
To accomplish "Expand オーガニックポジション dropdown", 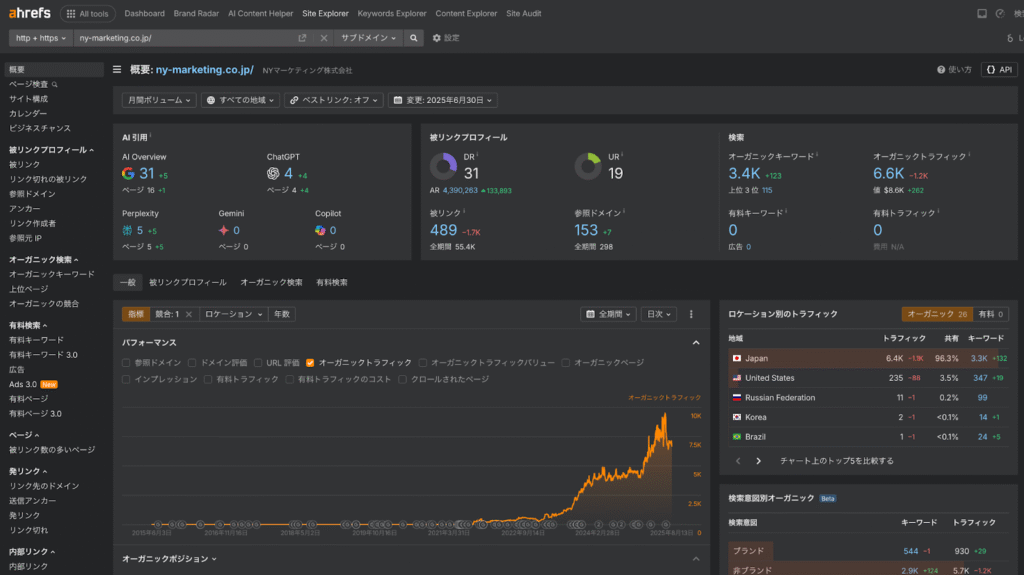I will (x=169, y=559).
